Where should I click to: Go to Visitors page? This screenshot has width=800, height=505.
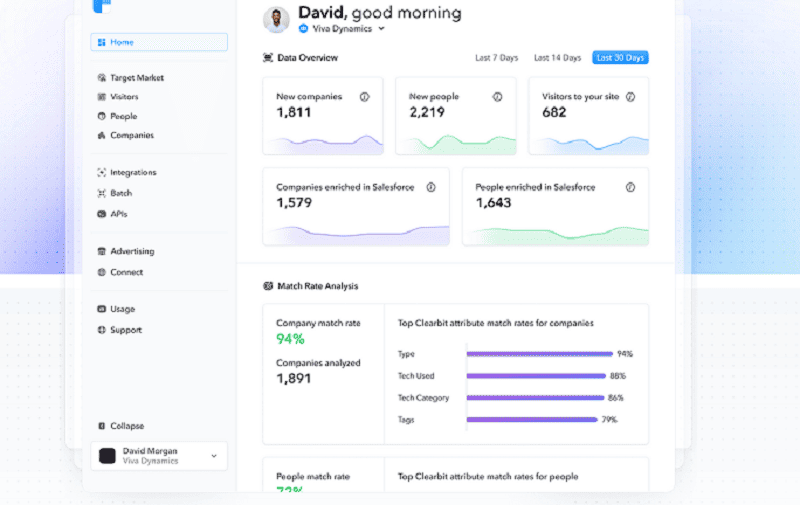(124, 96)
